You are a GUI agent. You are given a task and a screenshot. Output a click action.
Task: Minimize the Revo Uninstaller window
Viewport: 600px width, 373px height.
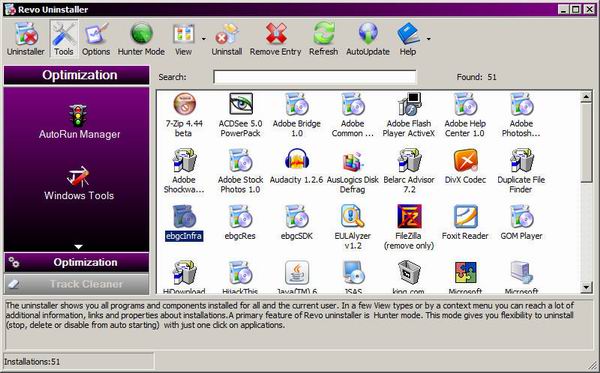562,10
